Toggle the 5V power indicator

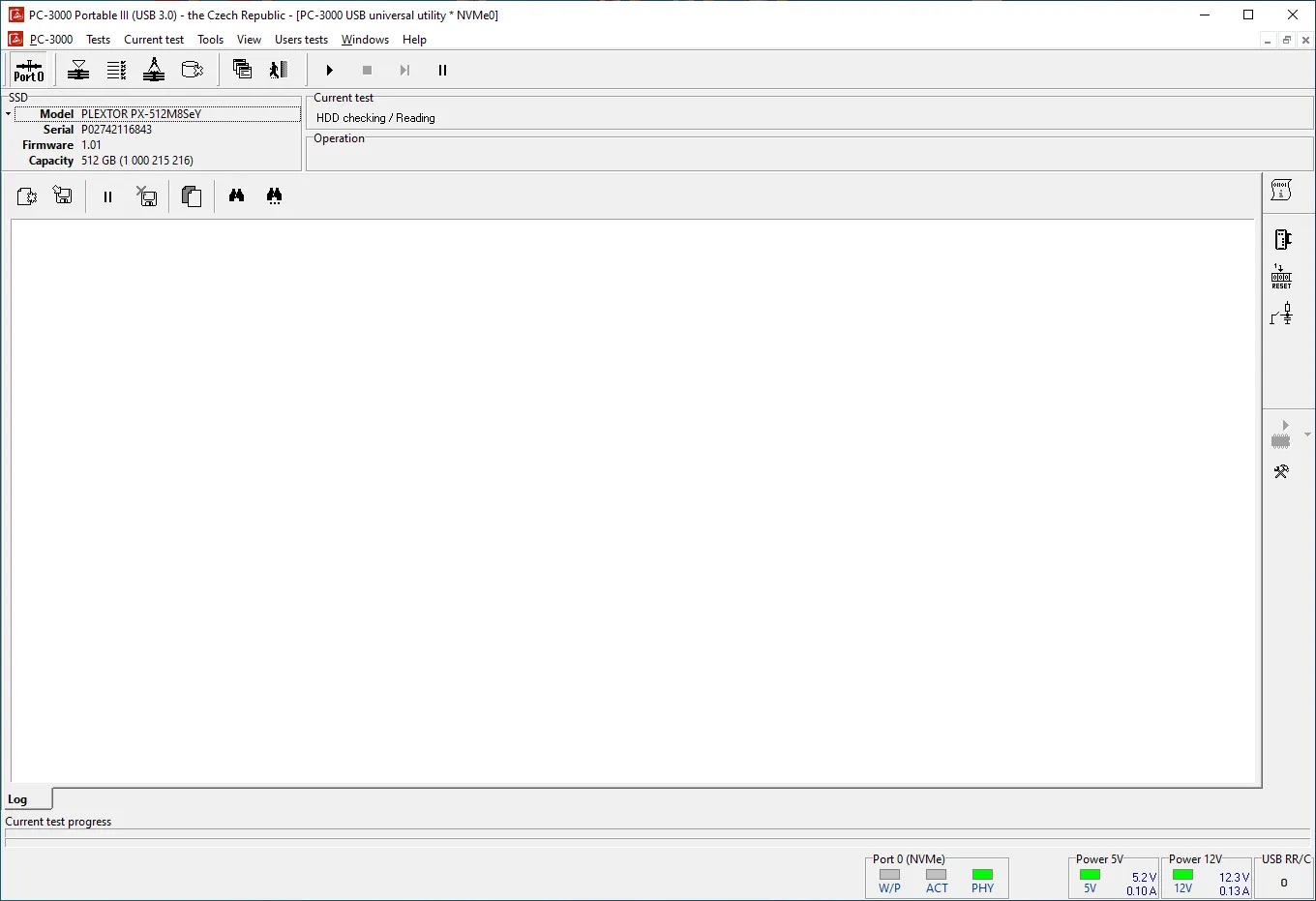(1090, 875)
